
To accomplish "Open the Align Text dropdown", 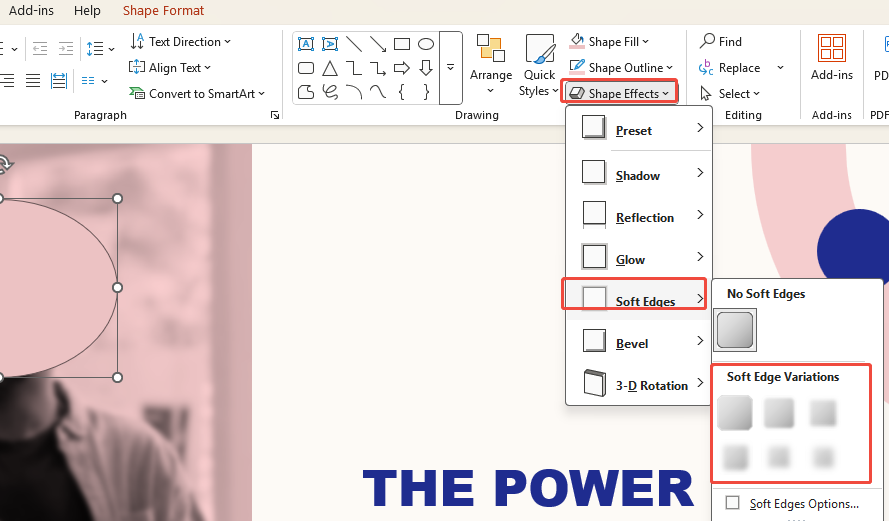I will [170, 67].
